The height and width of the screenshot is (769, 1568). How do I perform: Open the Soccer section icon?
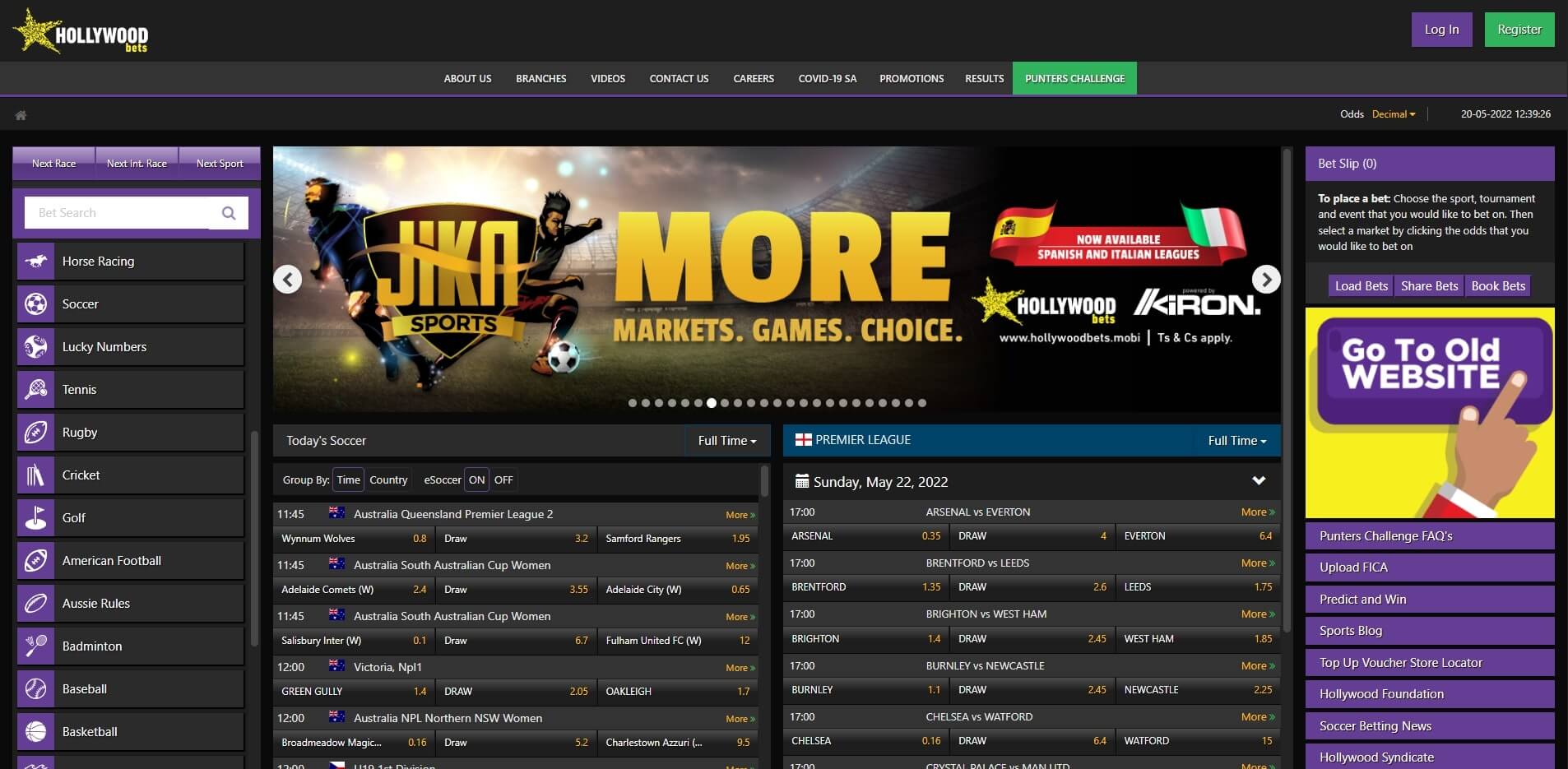(35, 303)
